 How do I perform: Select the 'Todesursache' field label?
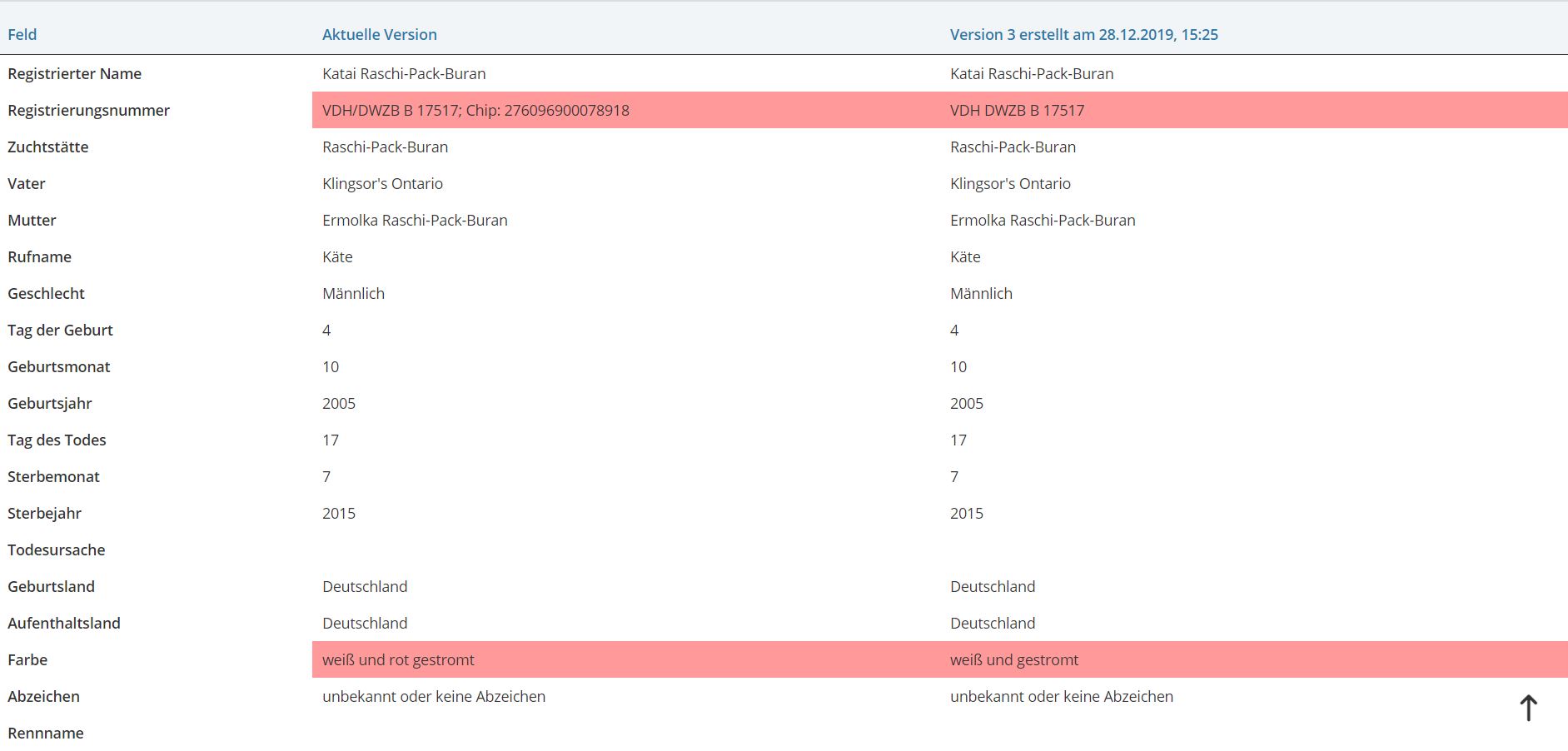(x=57, y=550)
